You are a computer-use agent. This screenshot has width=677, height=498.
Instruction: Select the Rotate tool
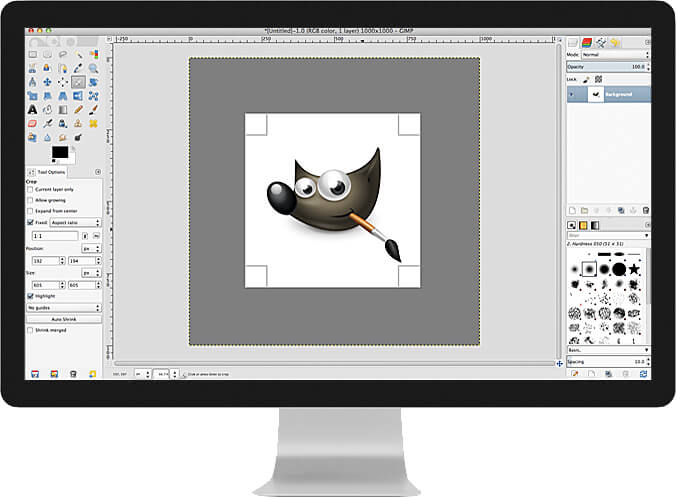(93, 82)
